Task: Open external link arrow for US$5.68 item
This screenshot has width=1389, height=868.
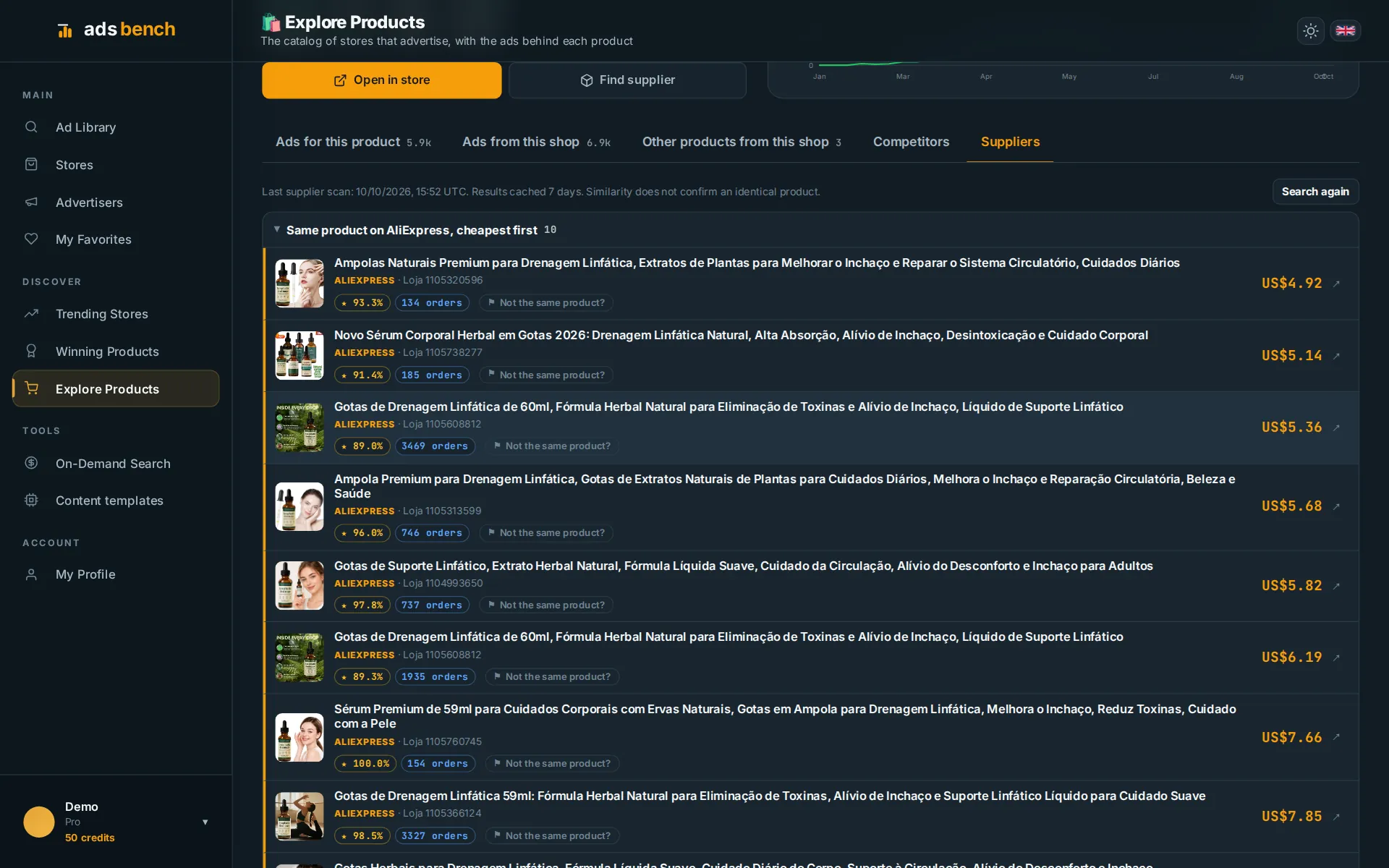Action: pyautogui.click(x=1336, y=506)
